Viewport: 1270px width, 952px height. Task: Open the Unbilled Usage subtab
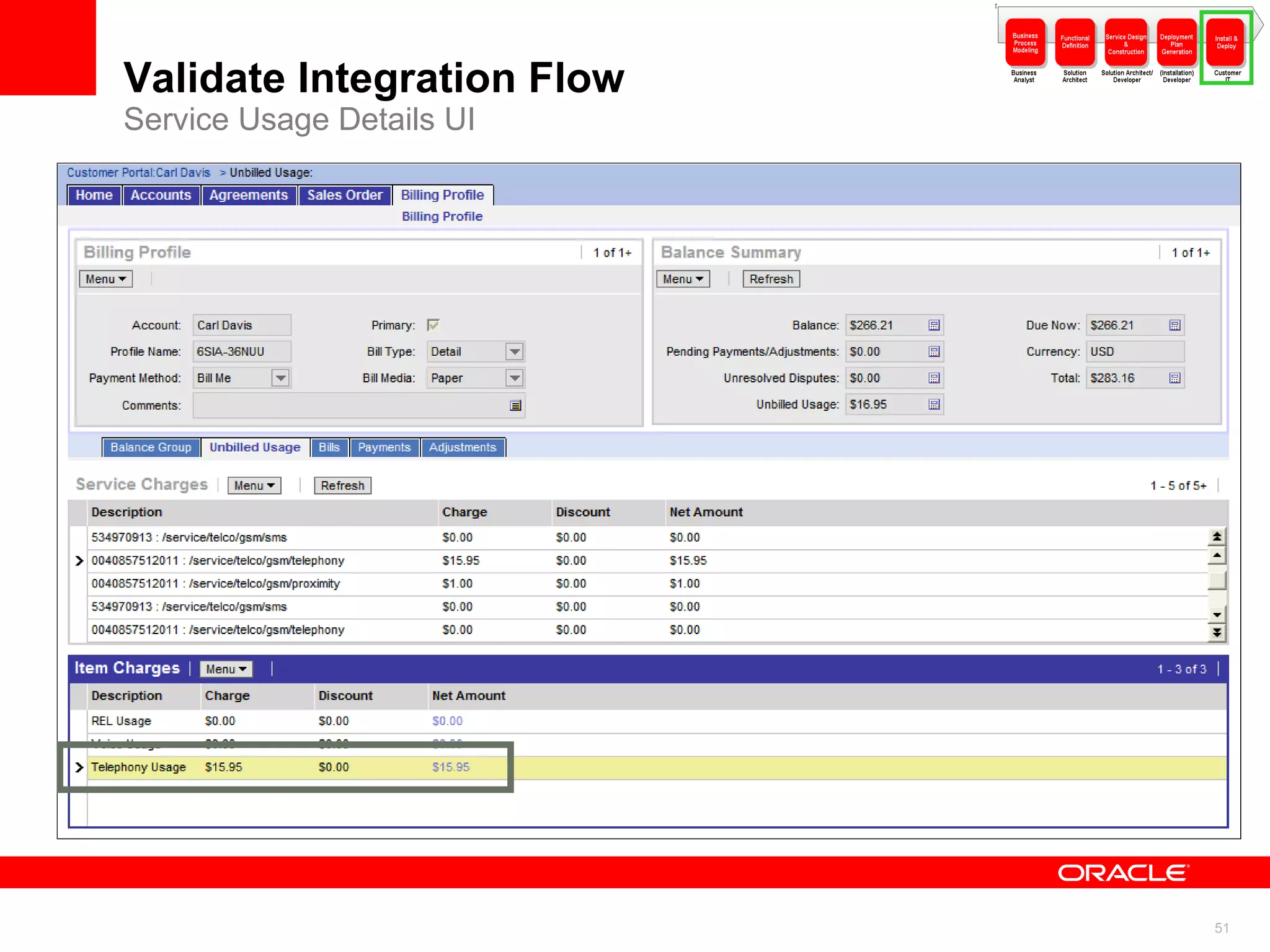coord(255,447)
